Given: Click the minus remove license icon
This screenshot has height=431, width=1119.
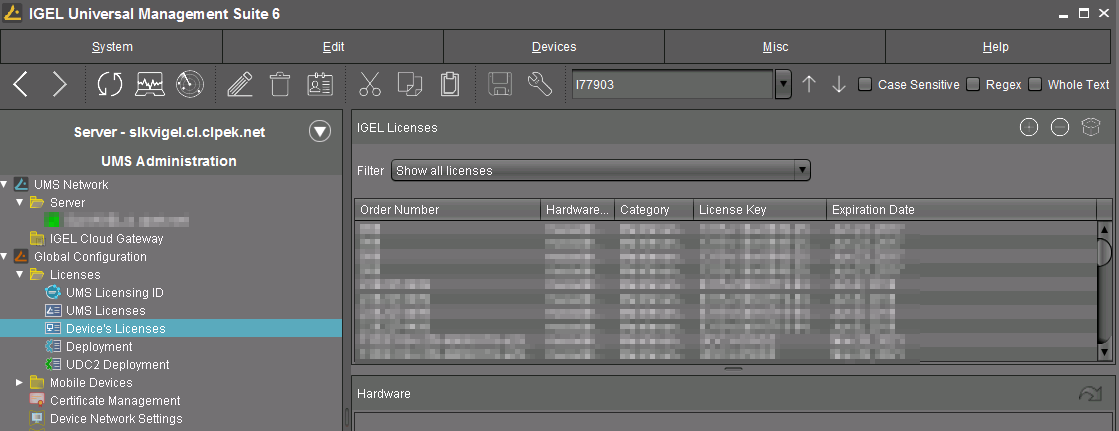Looking at the screenshot, I should click(x=1060, y=128).
